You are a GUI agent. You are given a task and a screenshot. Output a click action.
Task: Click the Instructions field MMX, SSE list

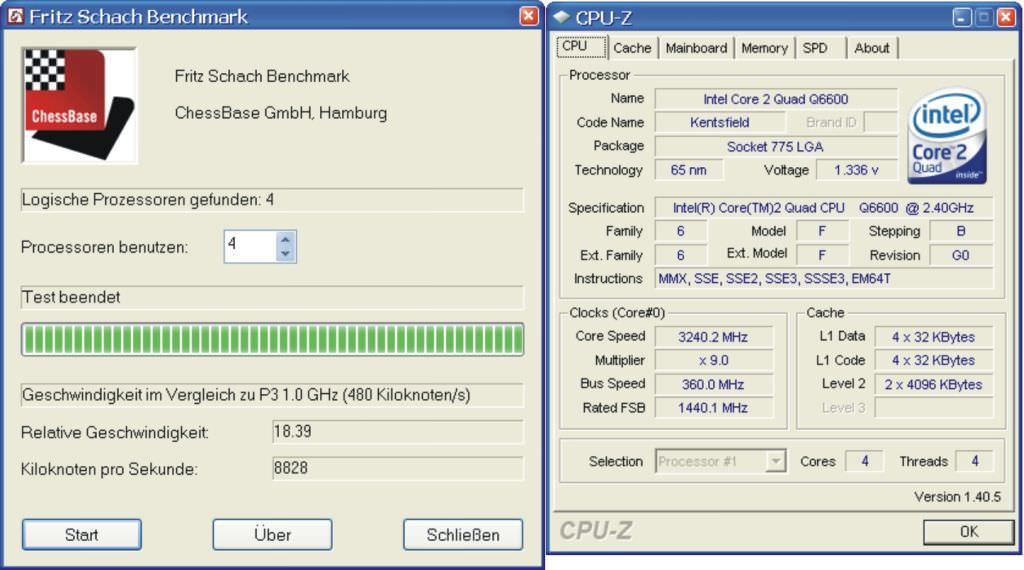coord(824,279)
